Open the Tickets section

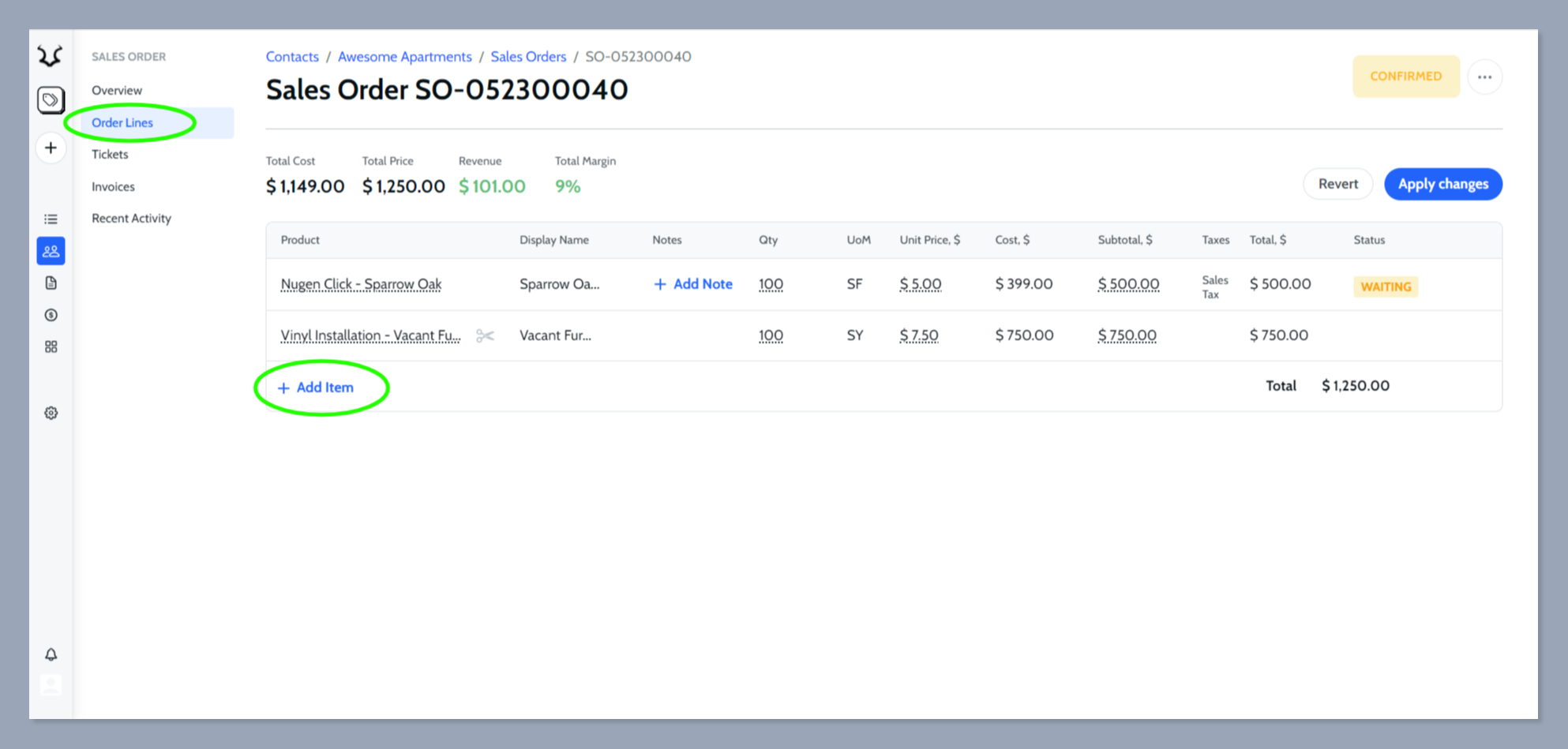point(110,155)
